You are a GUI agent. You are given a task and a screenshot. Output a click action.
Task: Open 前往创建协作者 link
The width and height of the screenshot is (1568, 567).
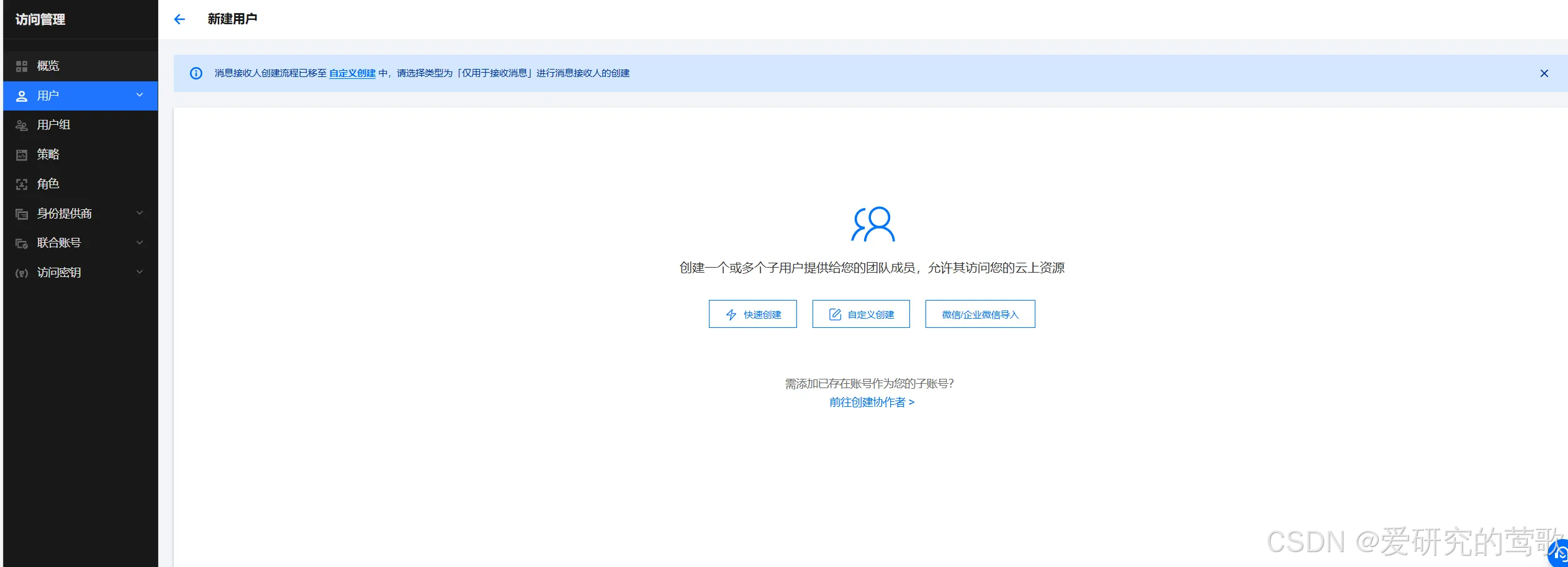coord(872,402)
